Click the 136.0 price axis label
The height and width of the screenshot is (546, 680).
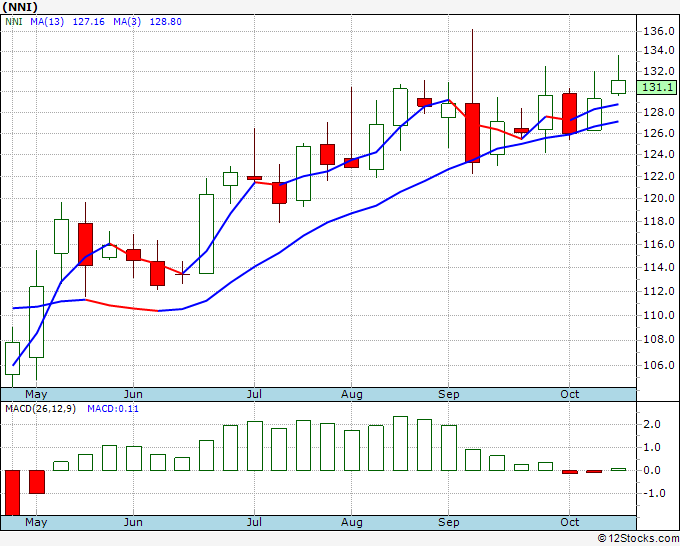click(658, 31)
